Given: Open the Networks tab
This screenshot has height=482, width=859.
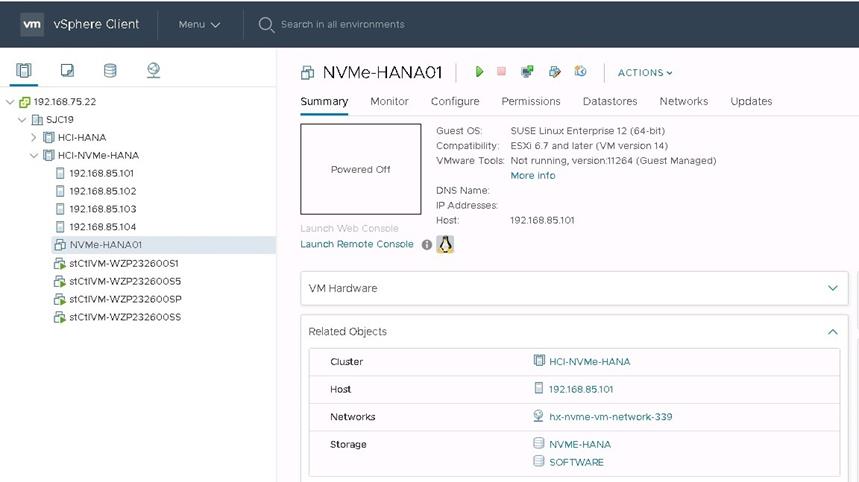Looking at the screenshot, I should pos(684,101).
